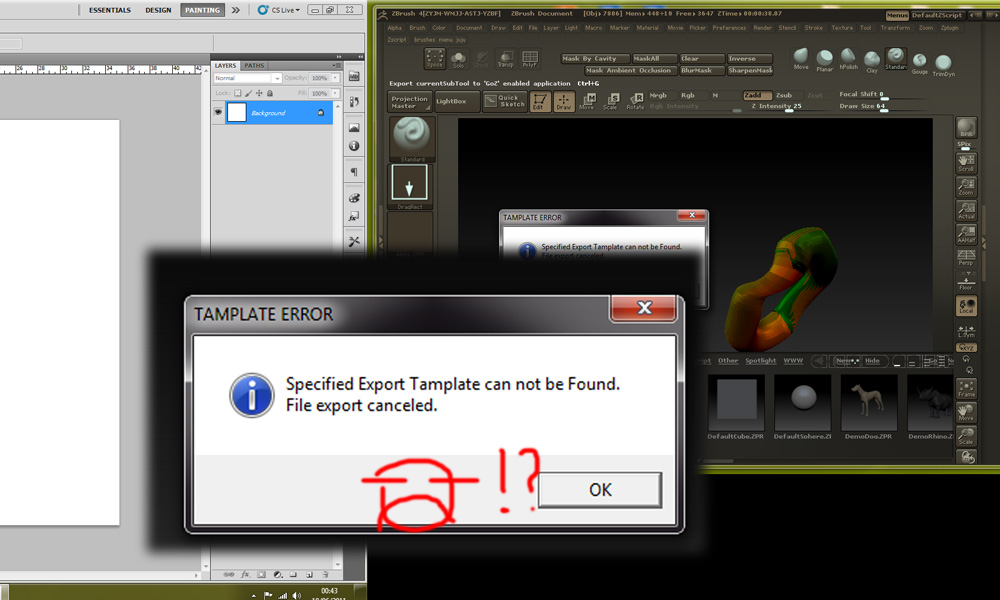Image resolution: width=1000 pixels, height=600 pixels.
Task: Open the Layers panel options menu
Action: [337, 65]
